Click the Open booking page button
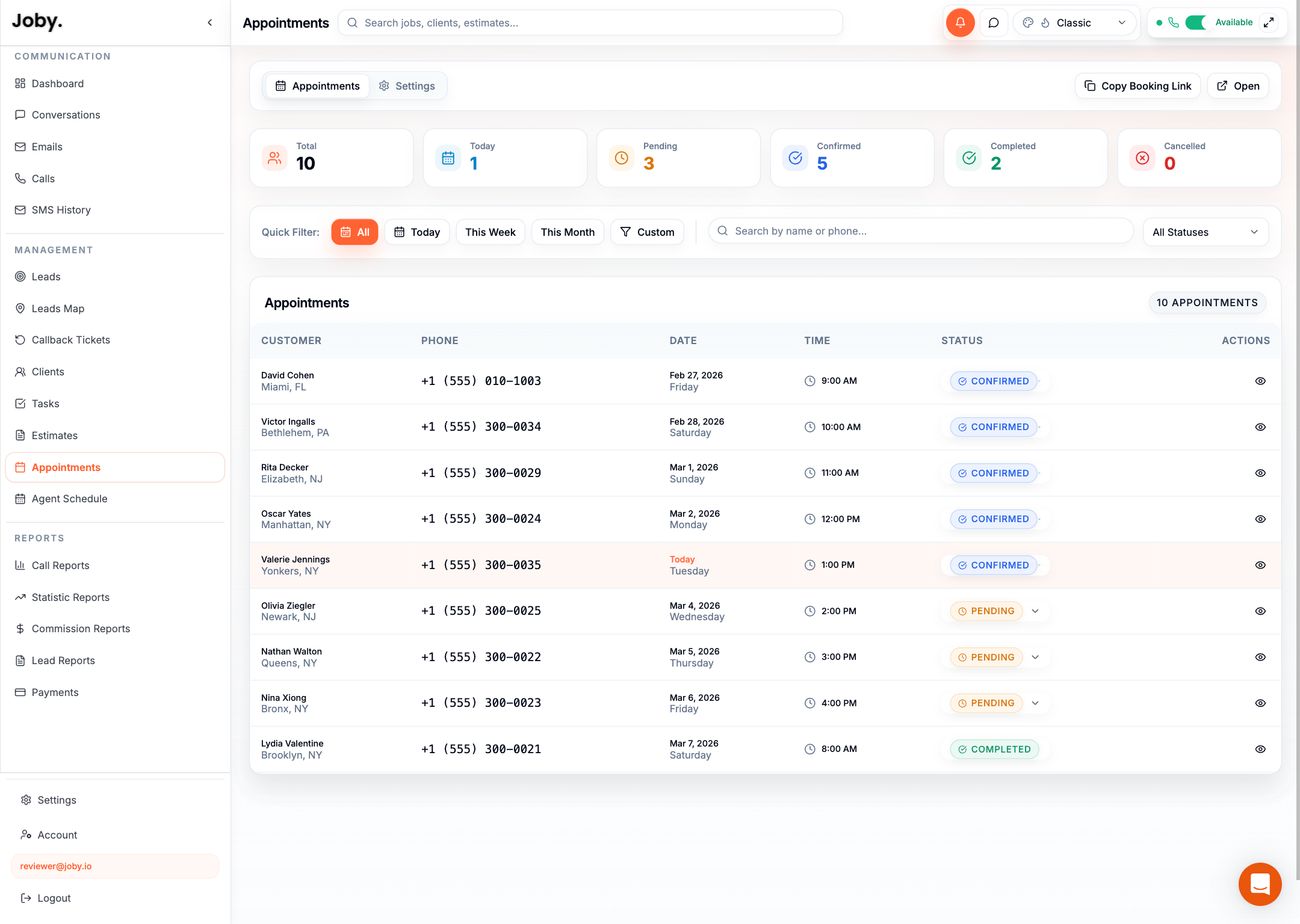Viewport: 1300px width, 924px height. (x=1238, y=86)
